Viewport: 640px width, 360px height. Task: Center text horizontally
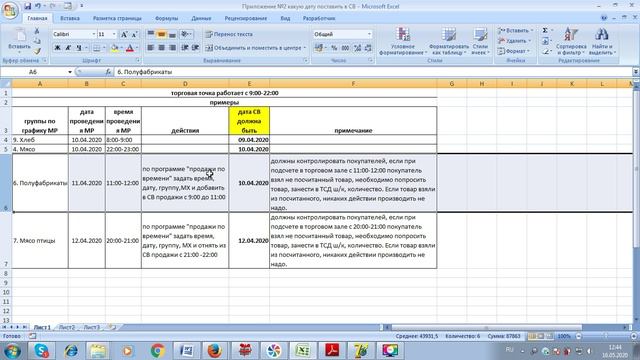pyautogui.click(x=162, y=48)
